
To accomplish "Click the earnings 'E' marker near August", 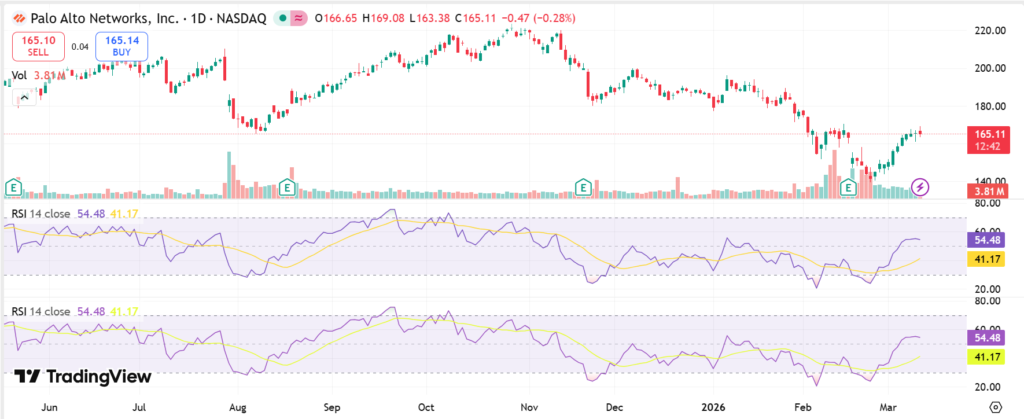I will [287, 187].
